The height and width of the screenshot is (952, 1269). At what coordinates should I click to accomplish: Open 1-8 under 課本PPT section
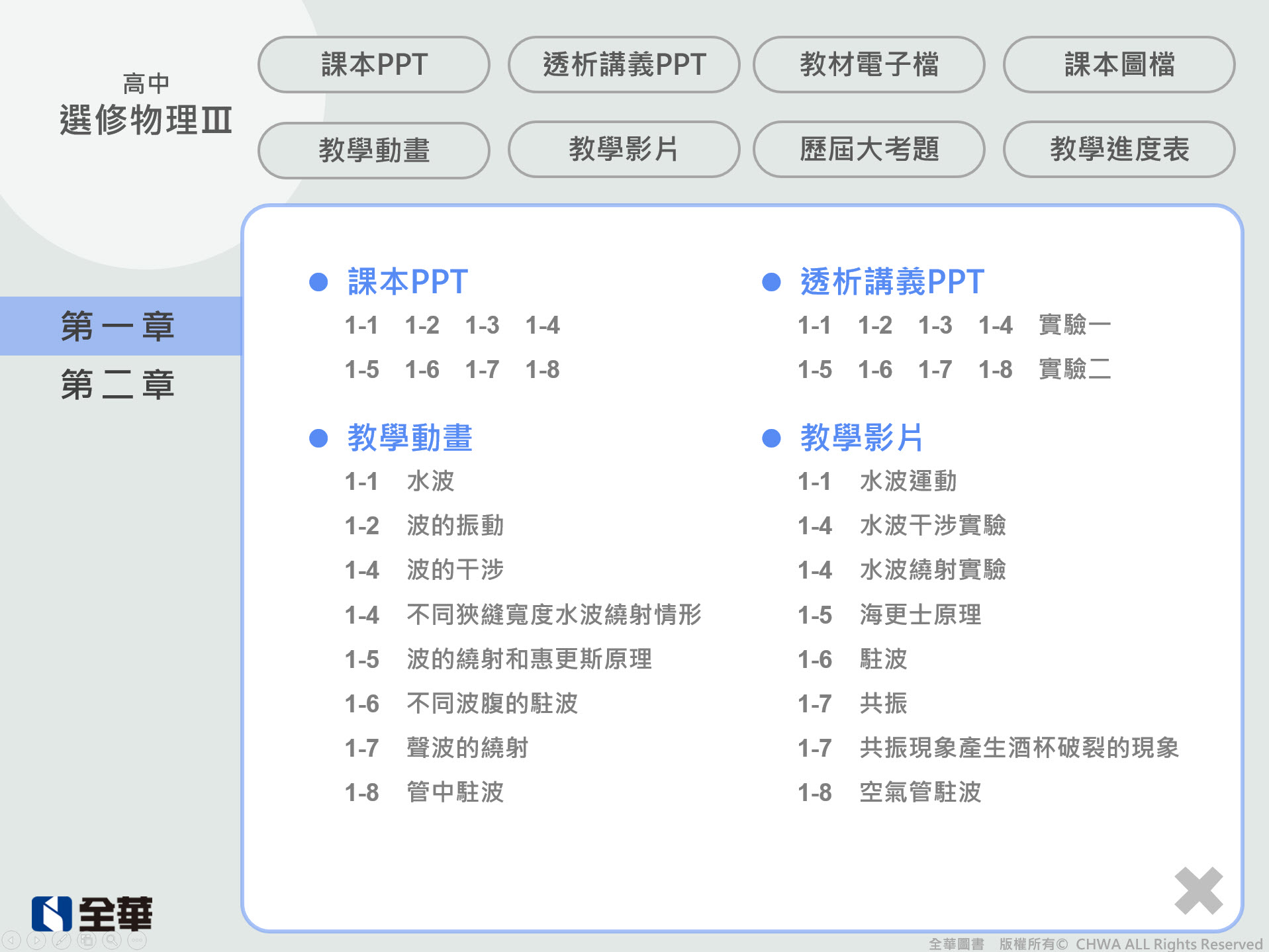pyautogui.click(x=542, y=369)
